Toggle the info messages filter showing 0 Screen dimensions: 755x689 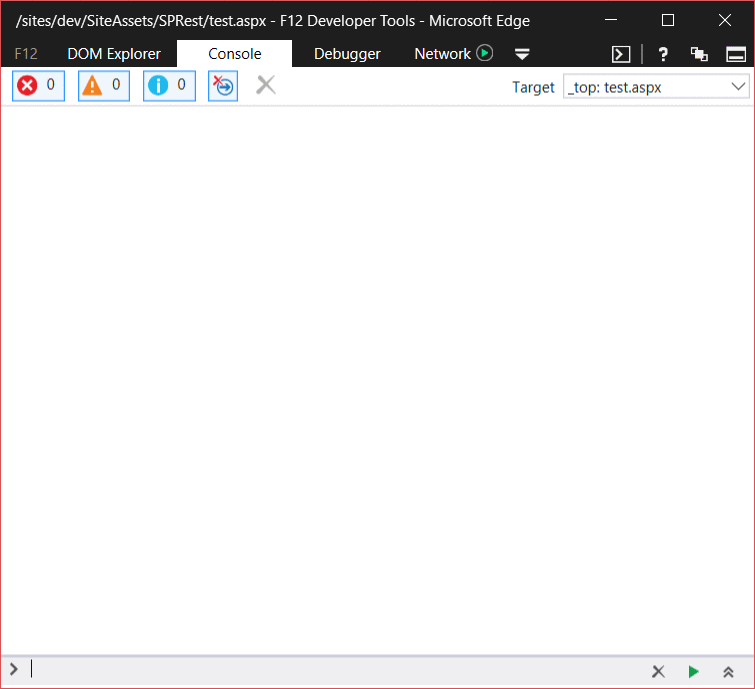[169, 86]
